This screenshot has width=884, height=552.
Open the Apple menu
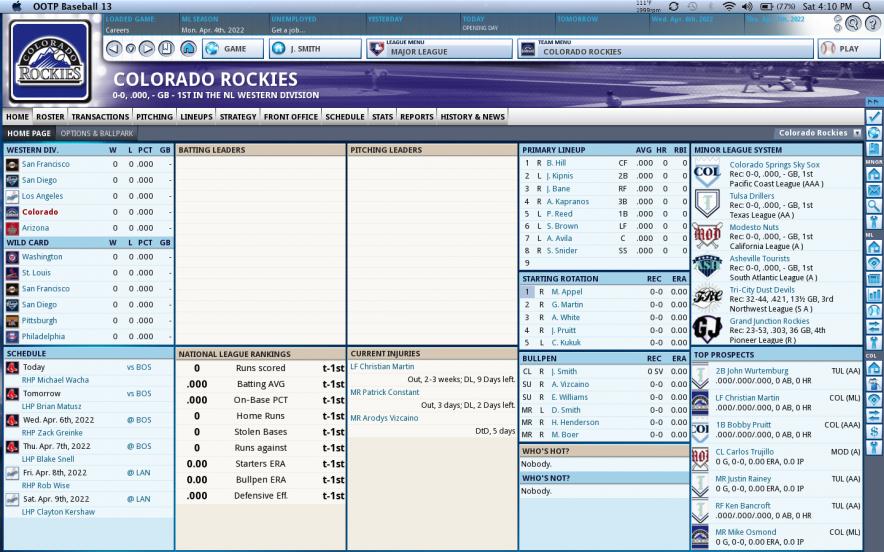(16, 6)
